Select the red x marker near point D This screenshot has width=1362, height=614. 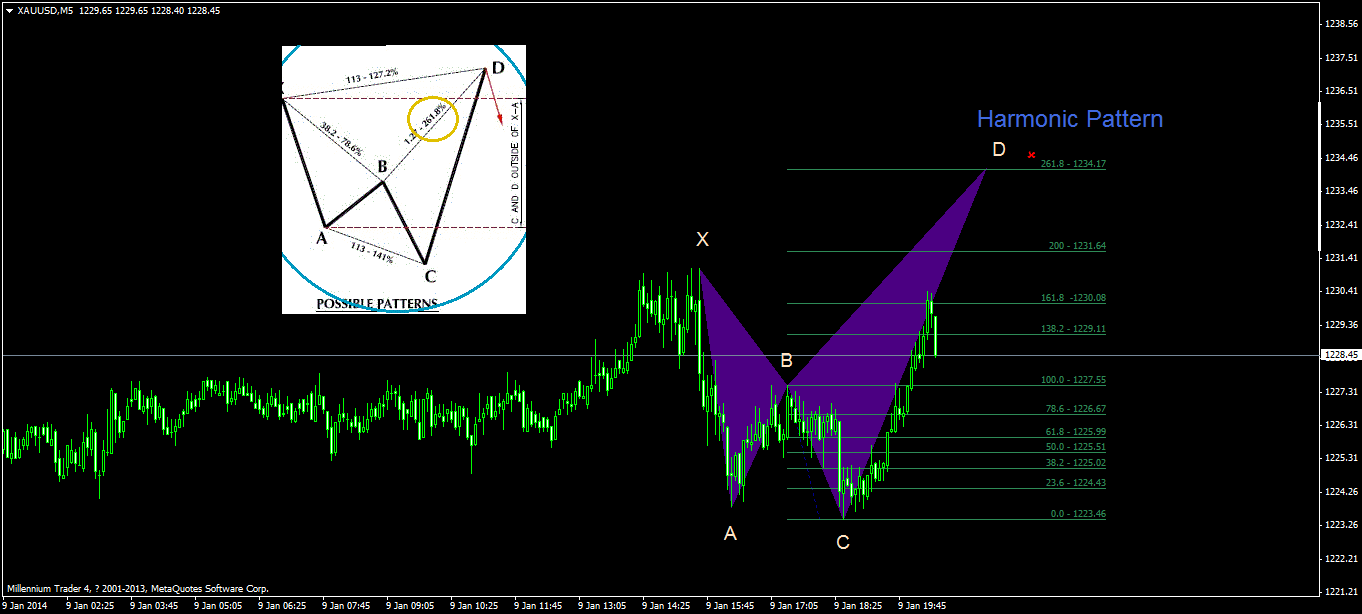(1031, 154)
